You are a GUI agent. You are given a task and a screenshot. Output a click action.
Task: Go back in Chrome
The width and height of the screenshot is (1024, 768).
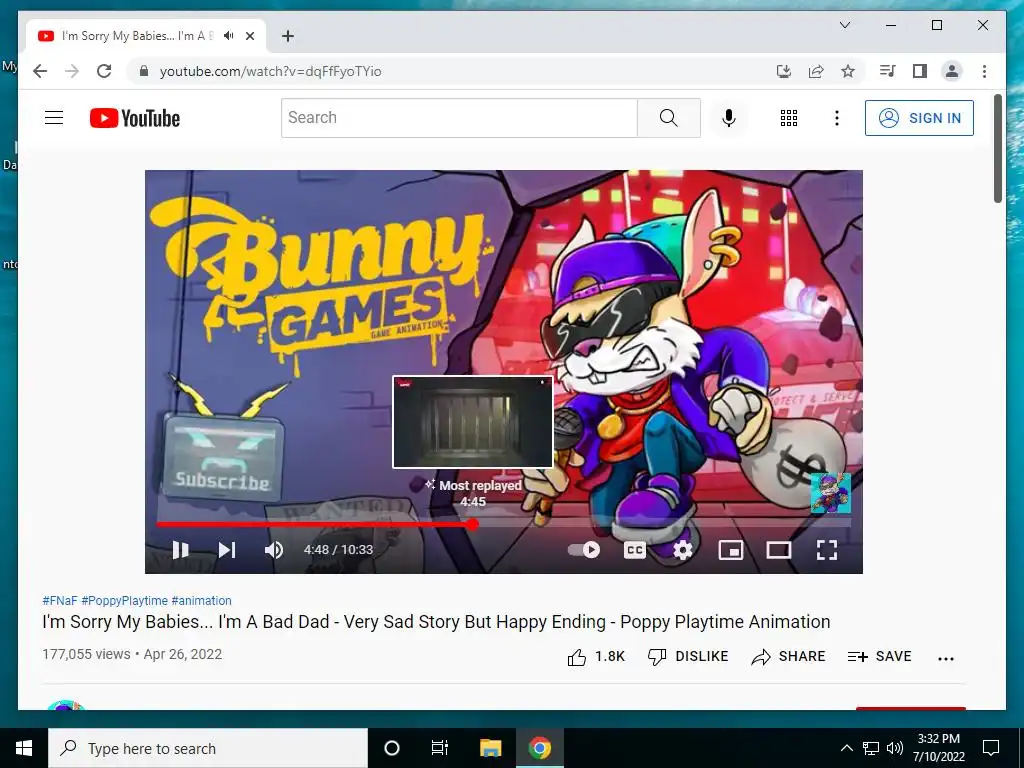tap(40, 71)
